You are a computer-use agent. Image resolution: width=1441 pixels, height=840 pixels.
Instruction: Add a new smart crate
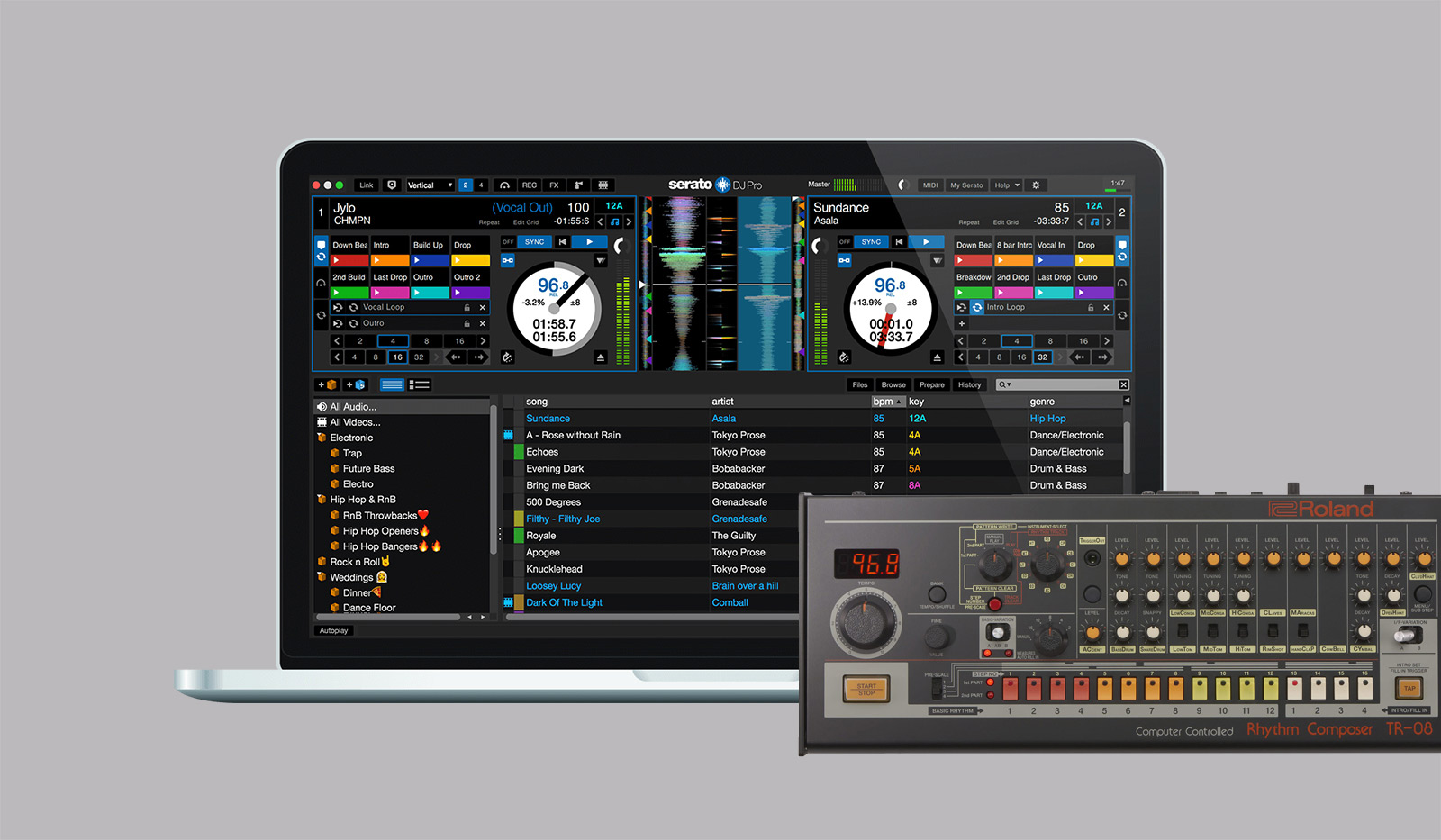pos(356,384)
